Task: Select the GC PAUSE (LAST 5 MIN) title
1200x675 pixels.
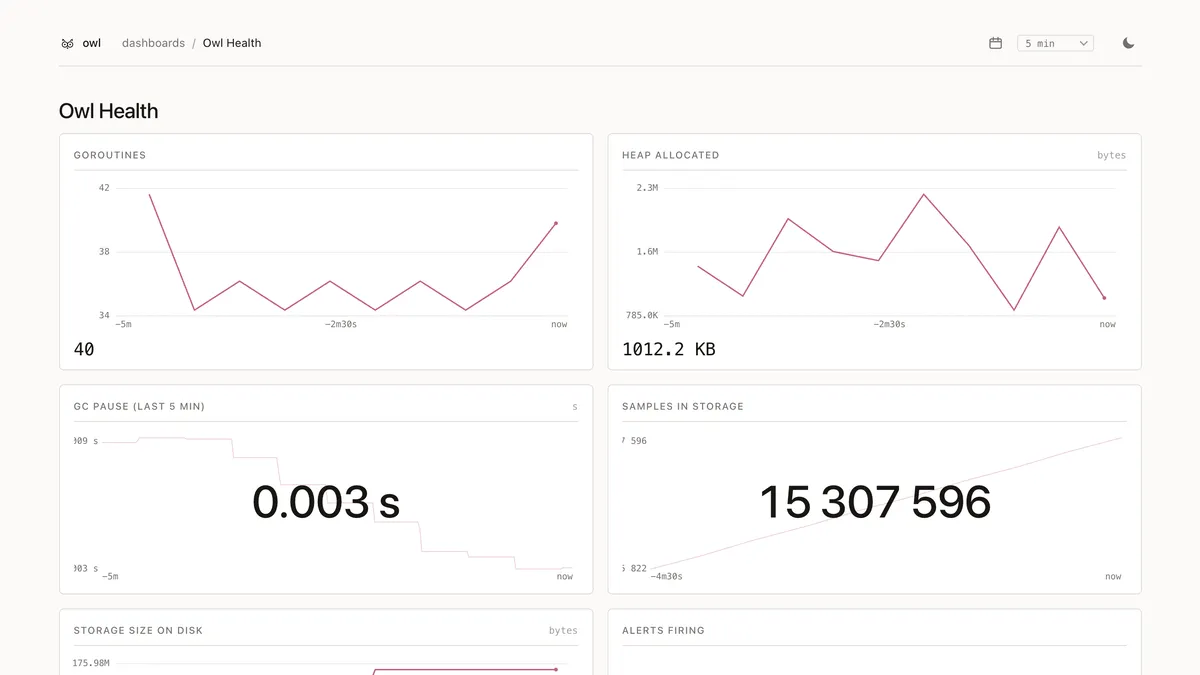Action: pos(139,406)
